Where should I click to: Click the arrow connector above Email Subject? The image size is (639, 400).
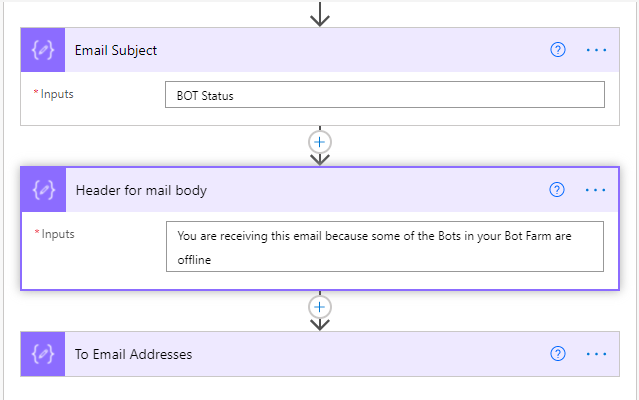click(x=320, y=15)
